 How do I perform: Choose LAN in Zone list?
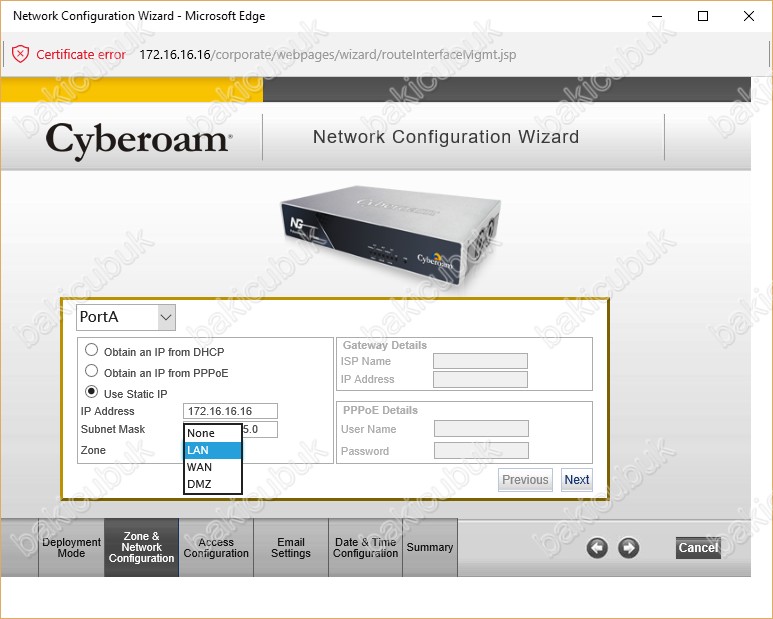click(x=212, y=450)
